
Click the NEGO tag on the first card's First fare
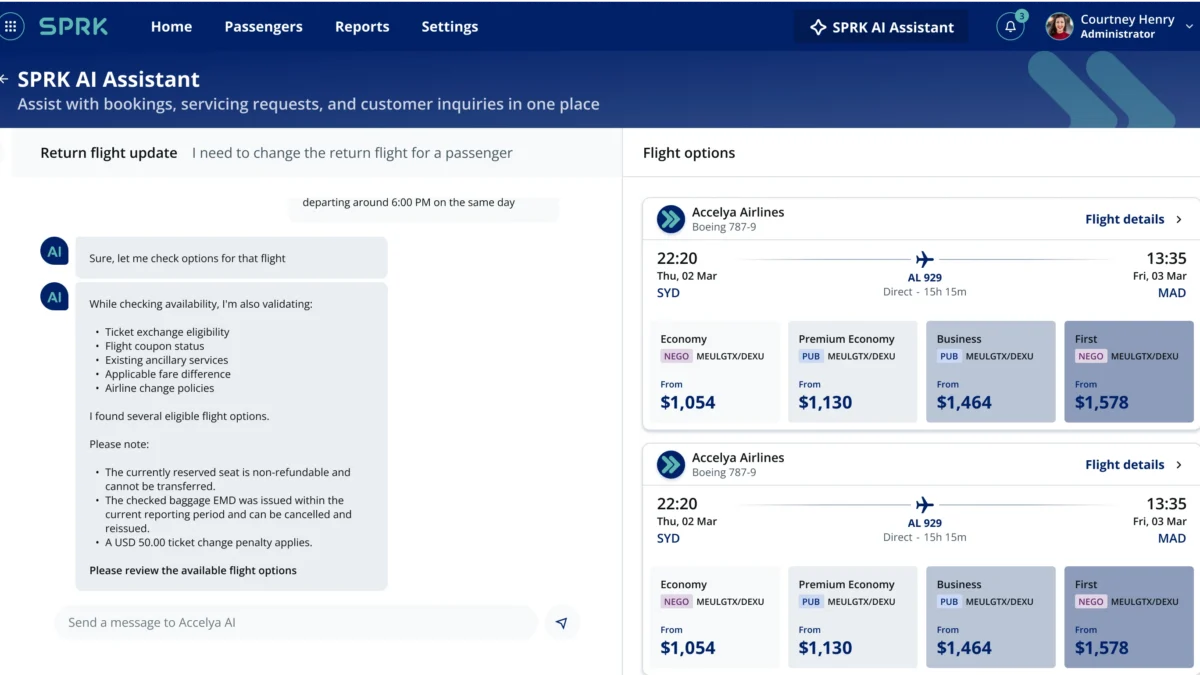coord(1090,356)
